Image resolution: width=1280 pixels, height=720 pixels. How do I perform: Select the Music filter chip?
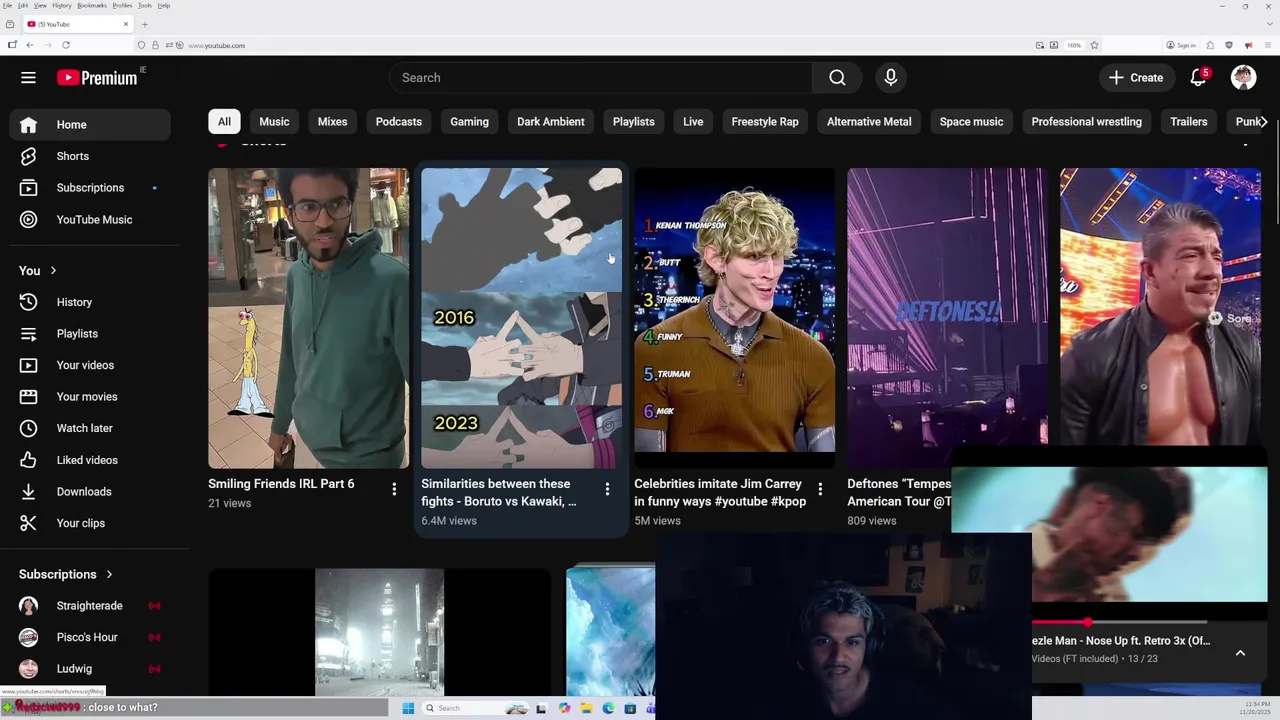point(274,122)
